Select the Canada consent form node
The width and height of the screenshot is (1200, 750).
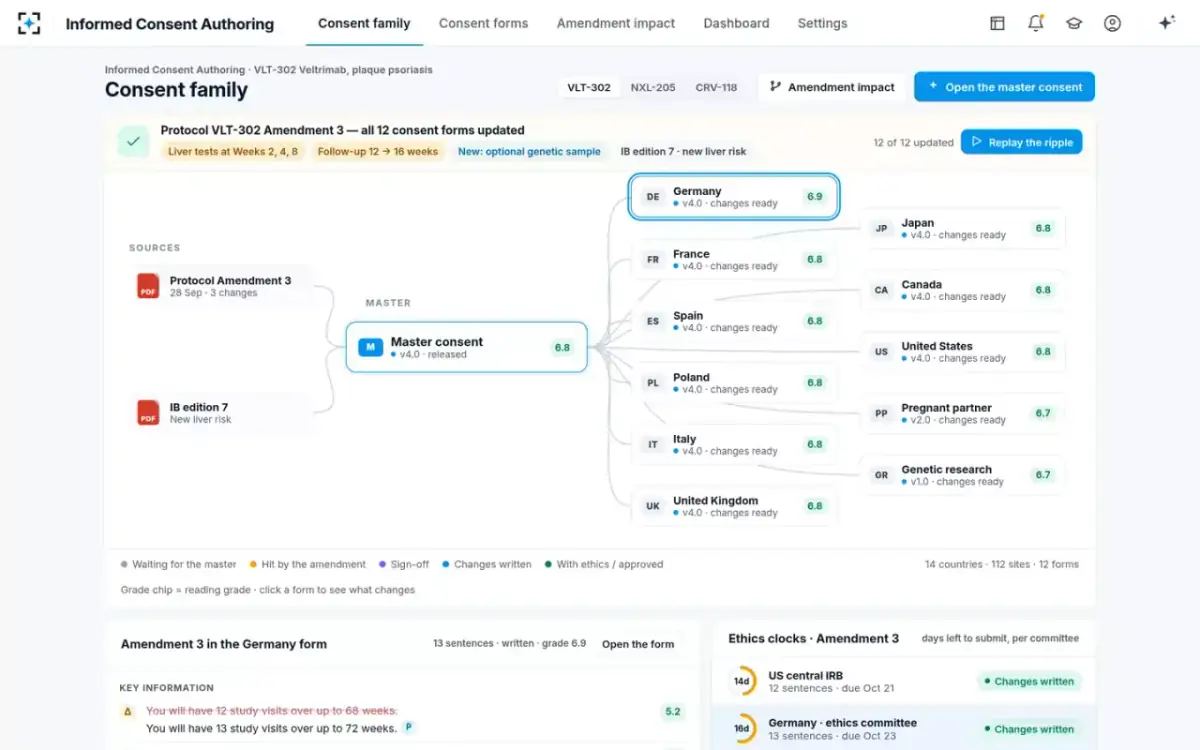click(963, 290)
